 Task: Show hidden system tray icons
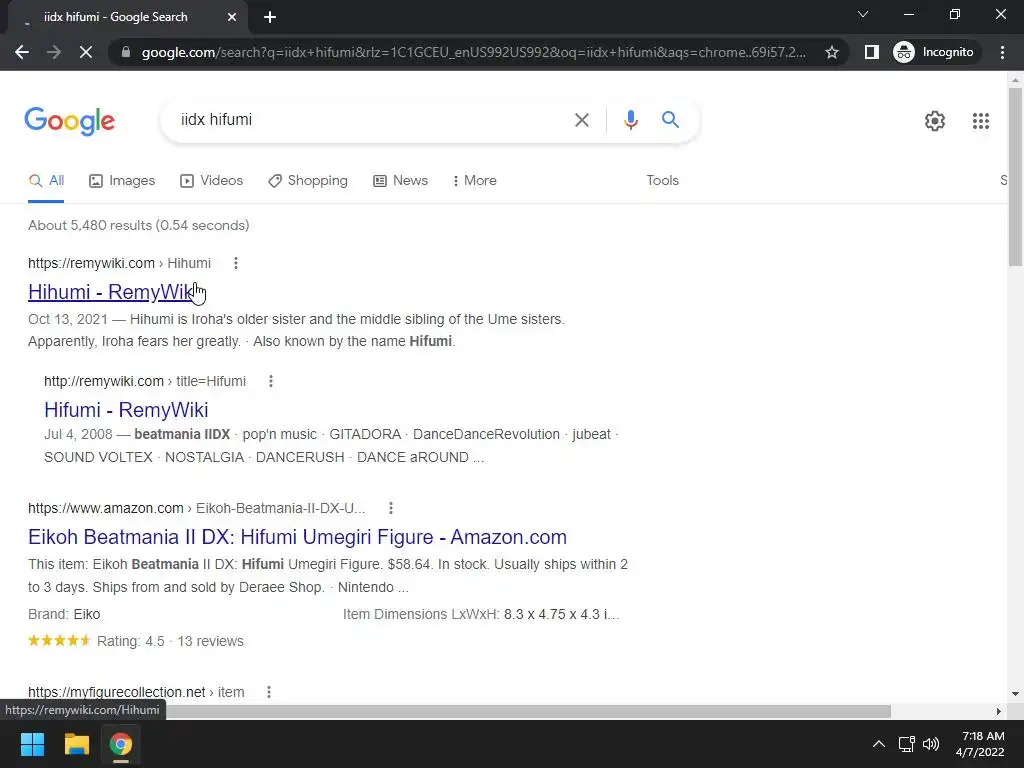[879, 744]
